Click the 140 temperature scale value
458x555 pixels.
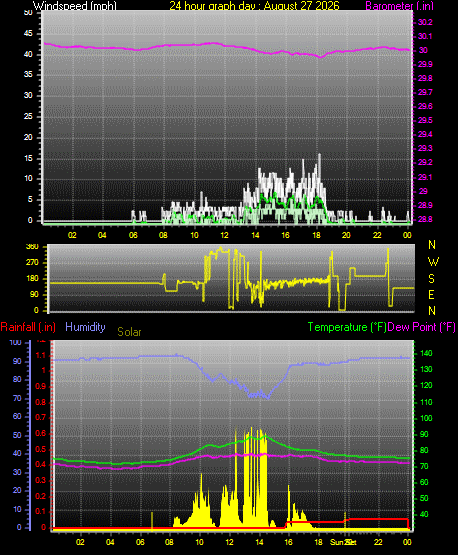pos(425,353)
